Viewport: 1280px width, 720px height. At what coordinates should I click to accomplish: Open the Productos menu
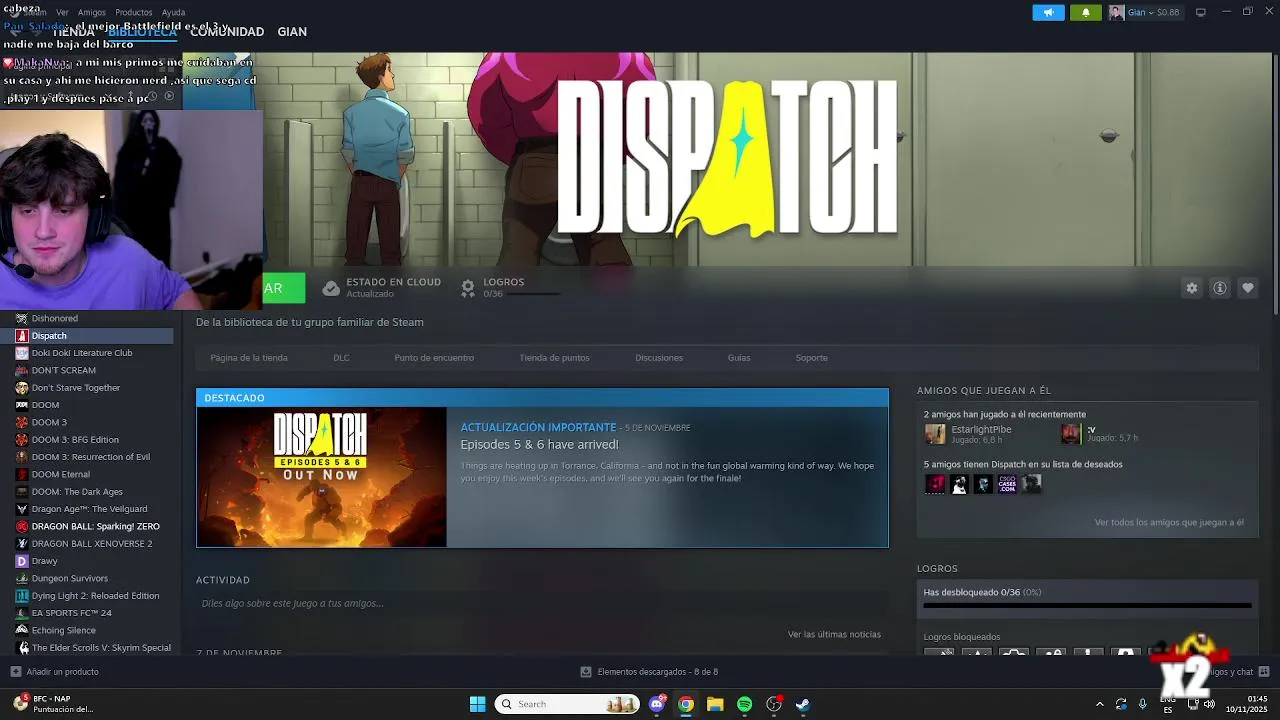click(x=133, y=12)
